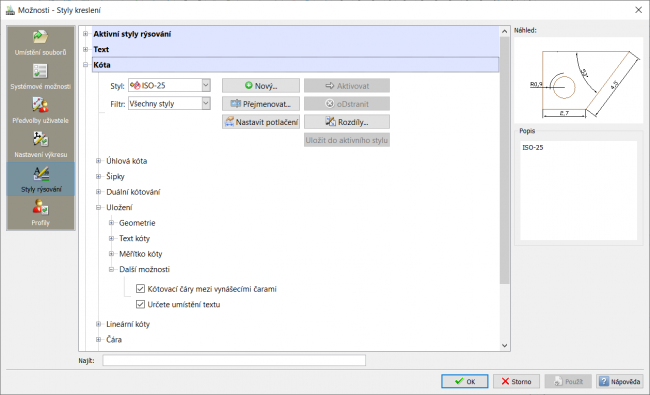Select the Lineární kóty label
Screen dimensions: 650x395
click(x=128, y=324)
